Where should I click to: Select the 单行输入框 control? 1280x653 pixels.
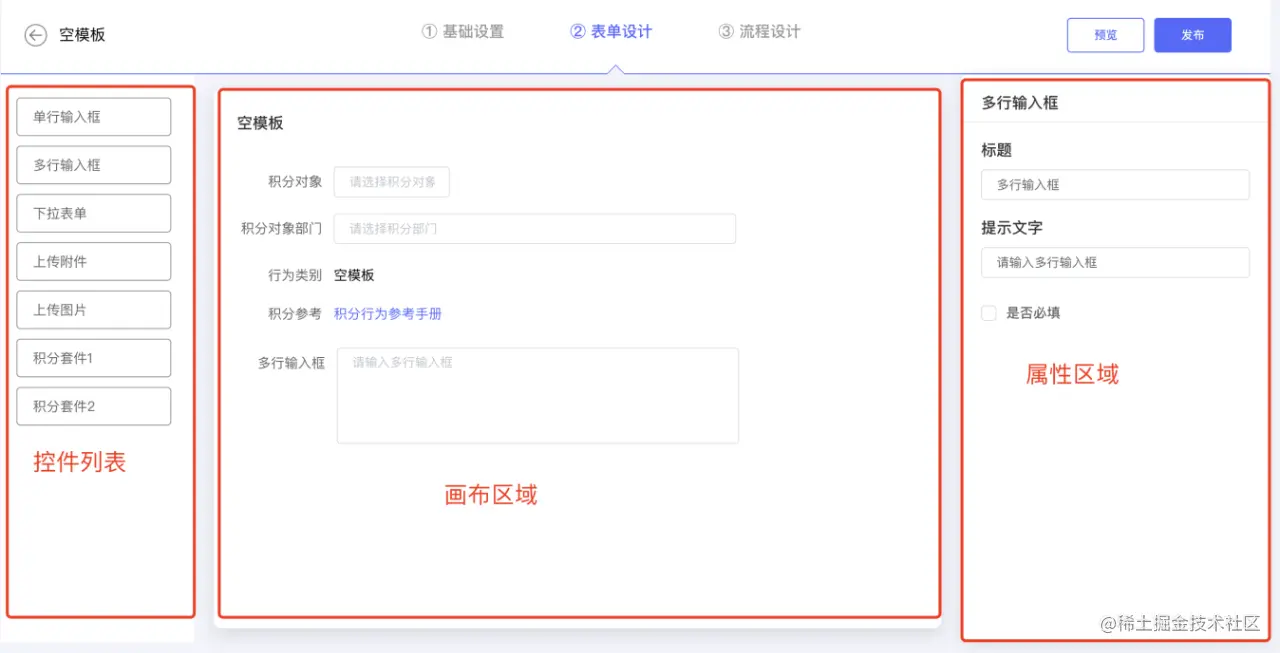click(x=94, y=117)
